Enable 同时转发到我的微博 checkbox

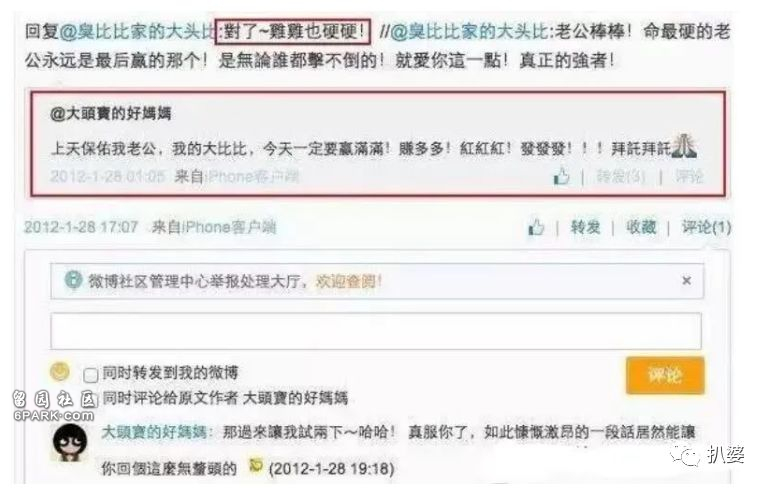(x=91, y=375)
